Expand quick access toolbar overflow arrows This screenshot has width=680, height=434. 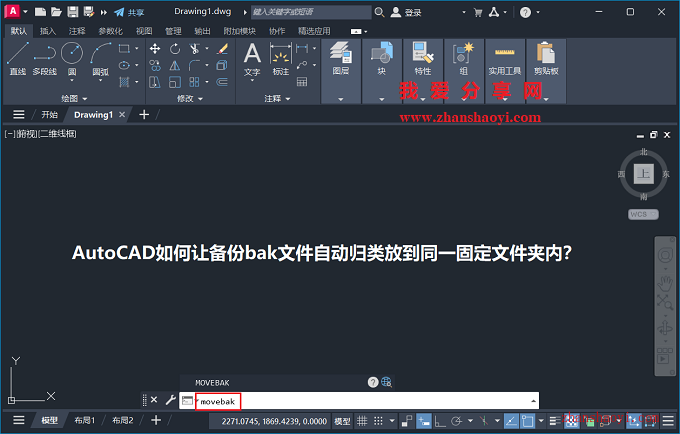104,12
